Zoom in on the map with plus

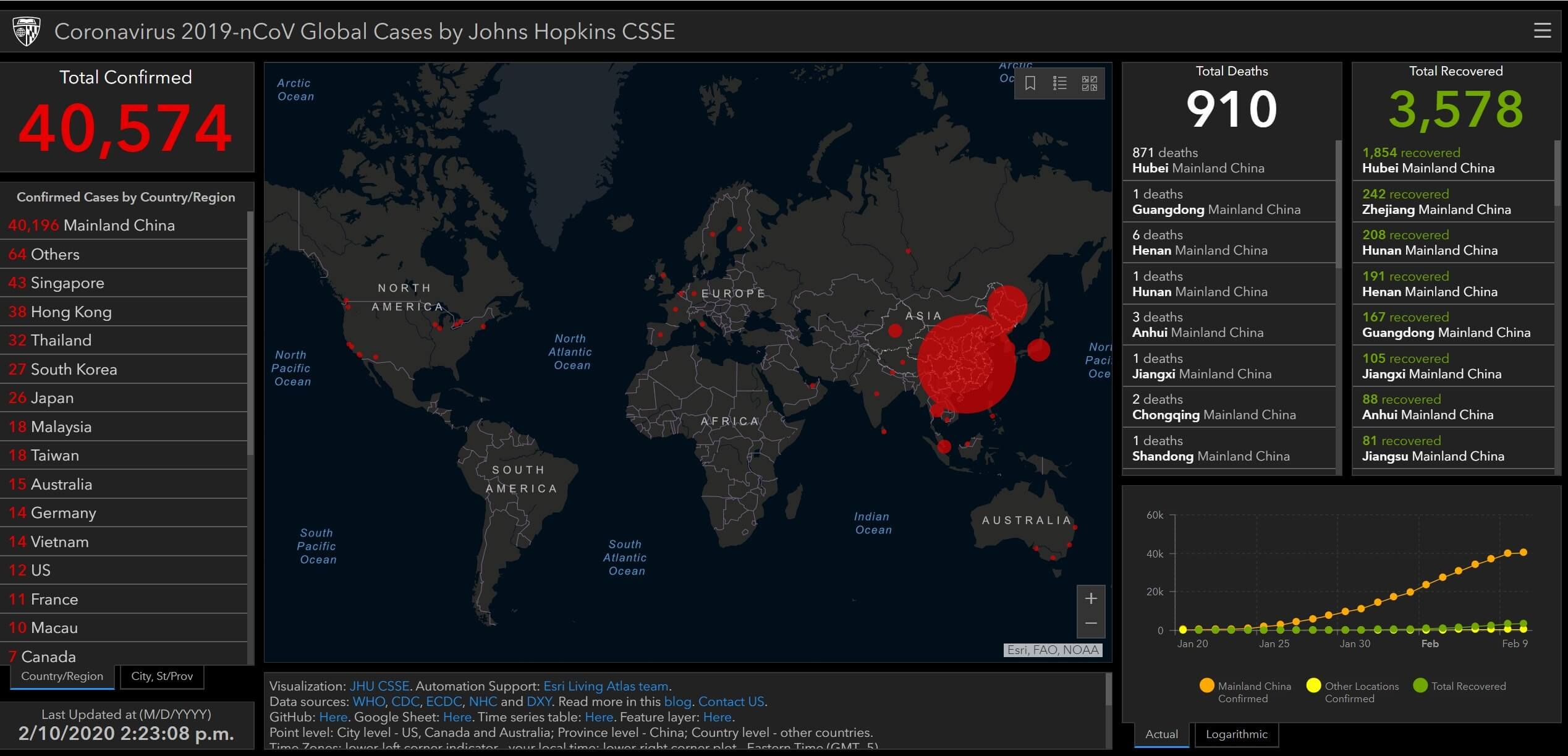point(1091,598)
